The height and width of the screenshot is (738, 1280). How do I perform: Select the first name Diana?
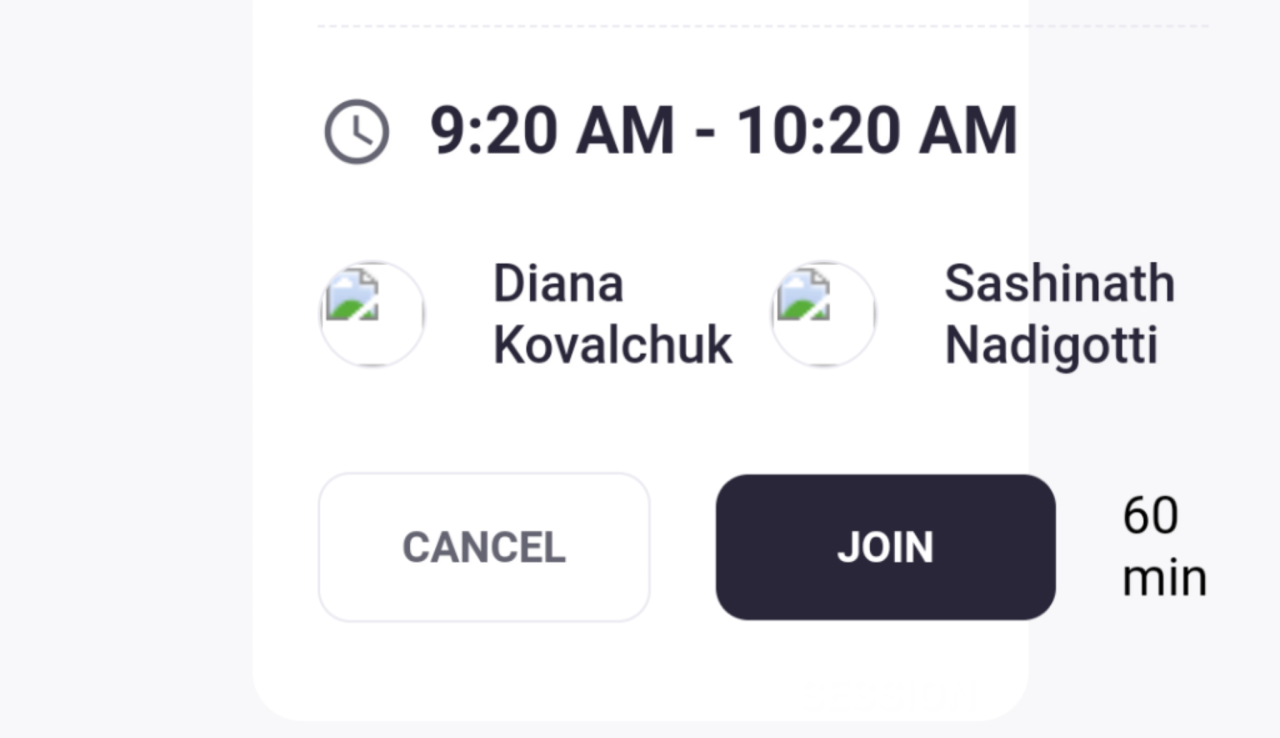(558, 284)
